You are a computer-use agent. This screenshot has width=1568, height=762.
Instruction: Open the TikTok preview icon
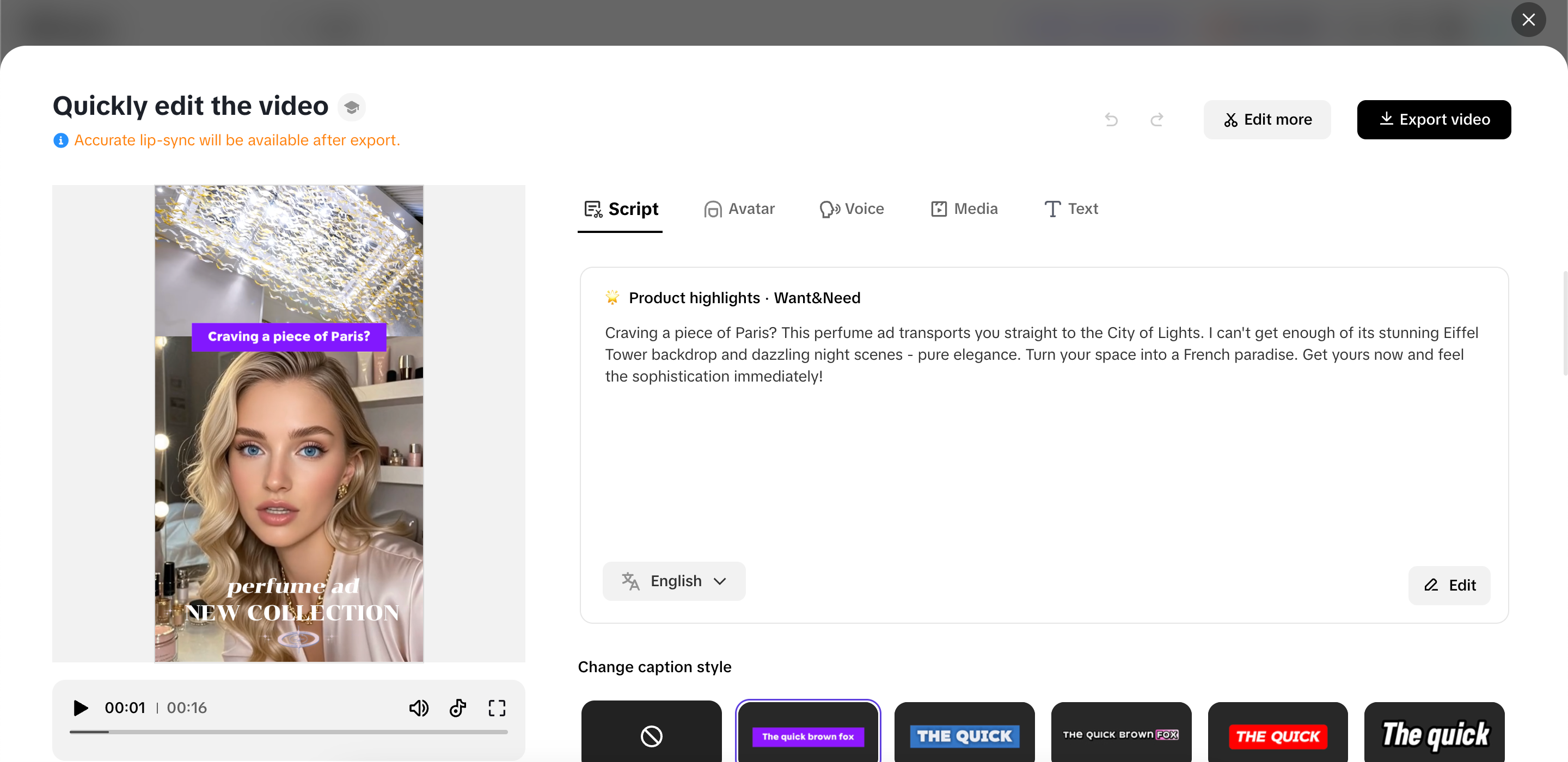[x=458, y=708]
